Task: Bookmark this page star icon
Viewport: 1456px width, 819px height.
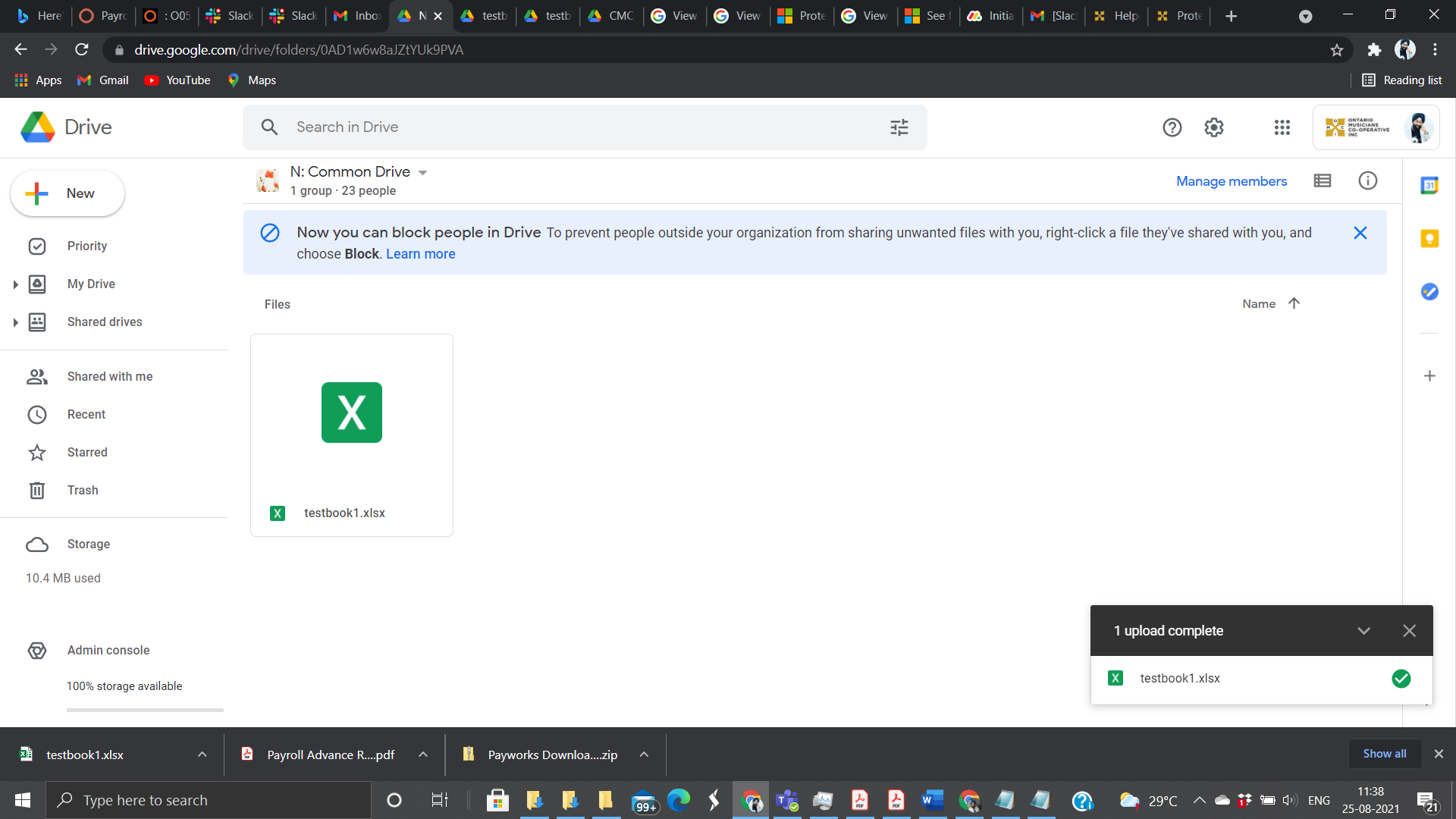Action: (1337, 50)
